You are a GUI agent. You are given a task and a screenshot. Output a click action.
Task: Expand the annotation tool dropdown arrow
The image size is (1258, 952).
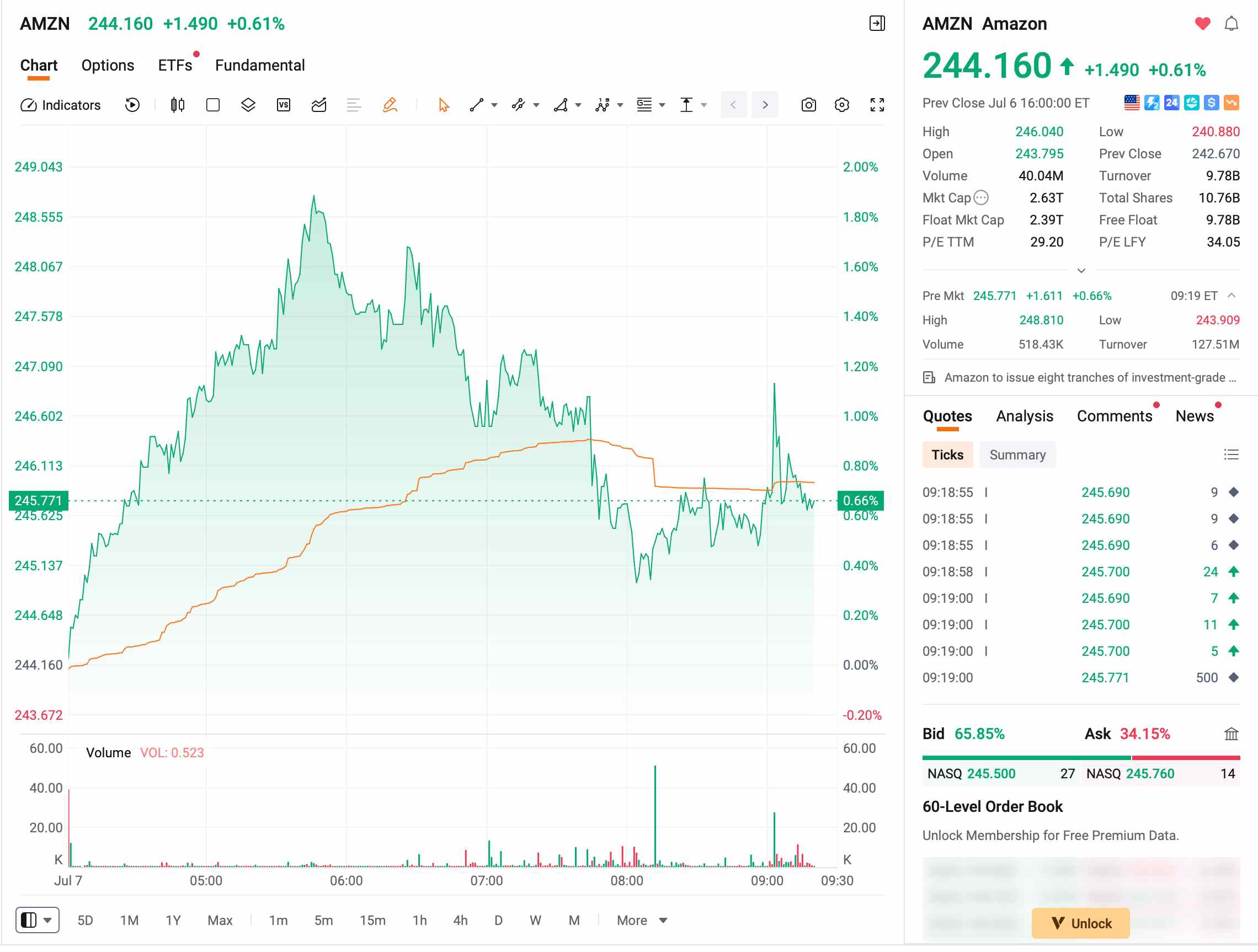[x=662, y=105]
